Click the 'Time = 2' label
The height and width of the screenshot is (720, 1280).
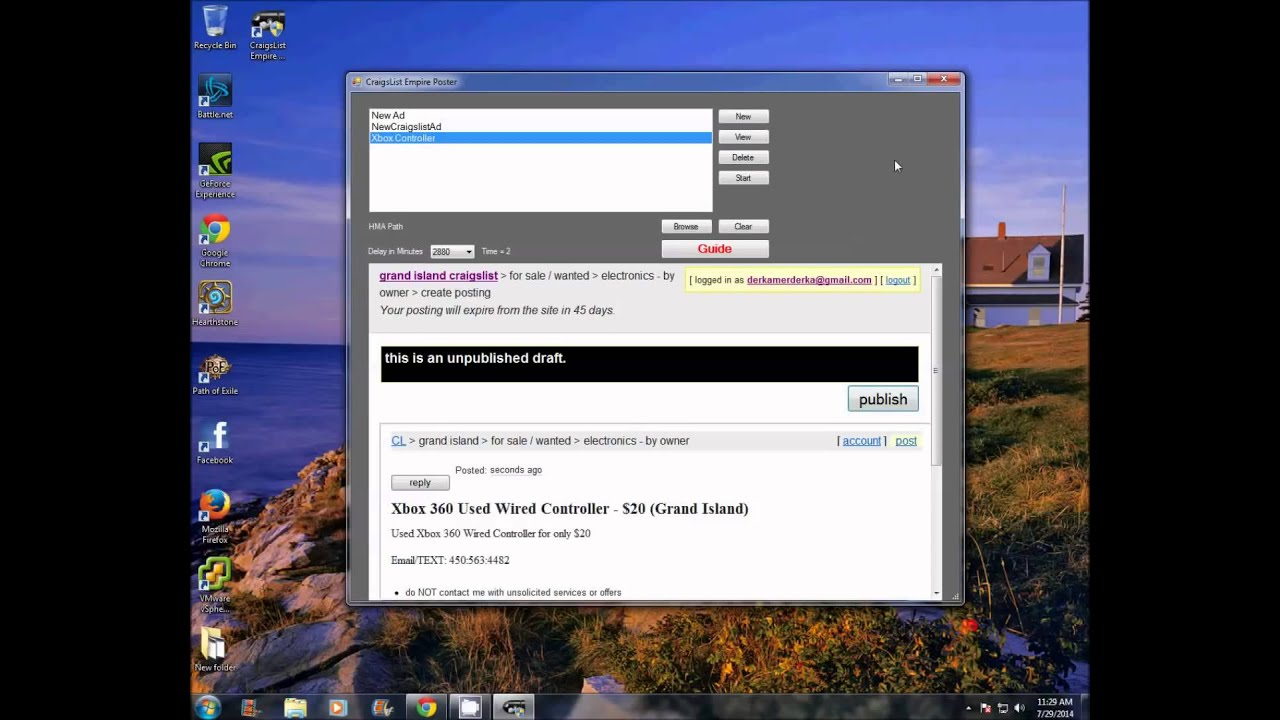(496, 252)
